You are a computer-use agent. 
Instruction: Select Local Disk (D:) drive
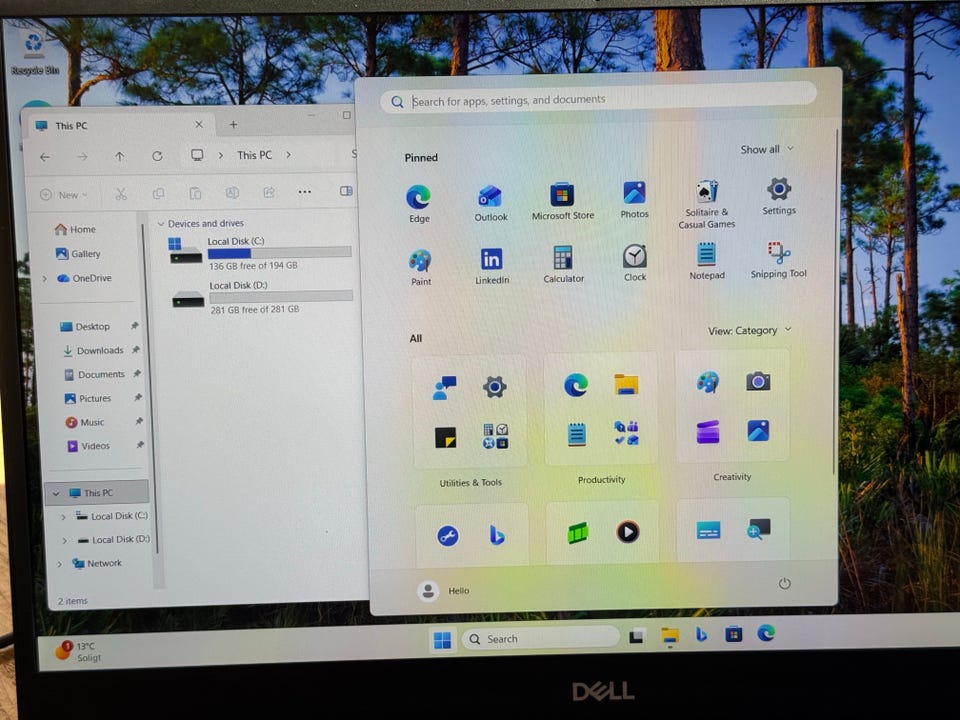click(262, 297)
